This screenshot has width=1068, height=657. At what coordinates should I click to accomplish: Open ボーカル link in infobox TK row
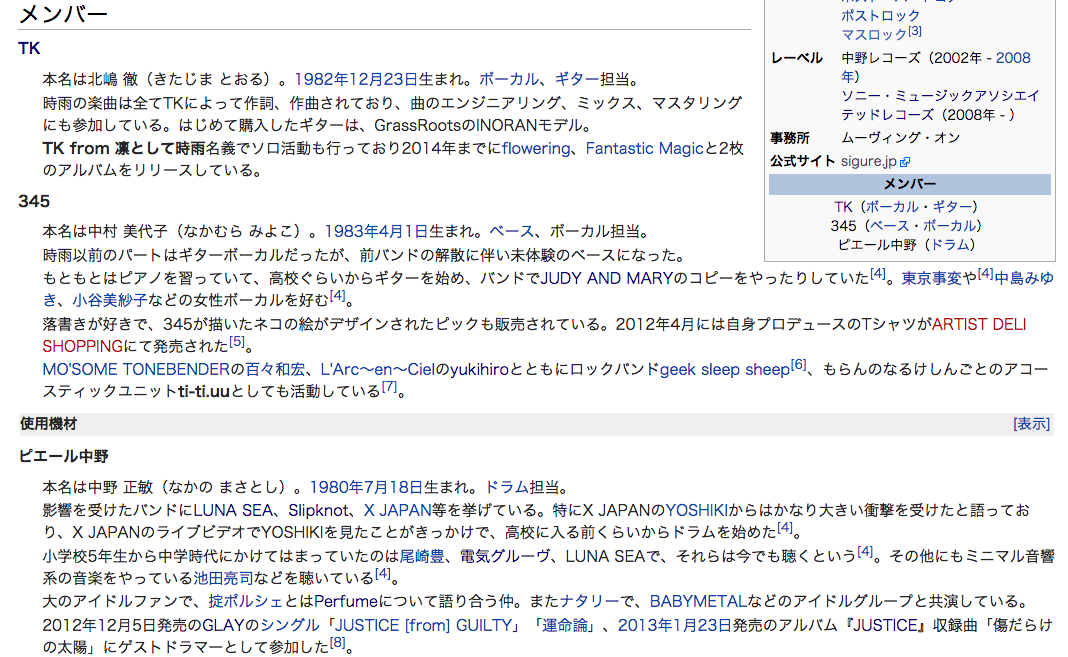tap(892, 207)
